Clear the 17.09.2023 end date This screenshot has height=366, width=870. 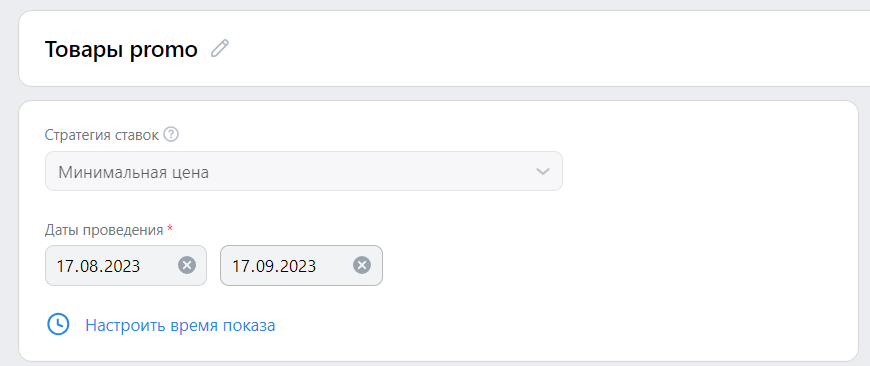[x=362, y=266]
